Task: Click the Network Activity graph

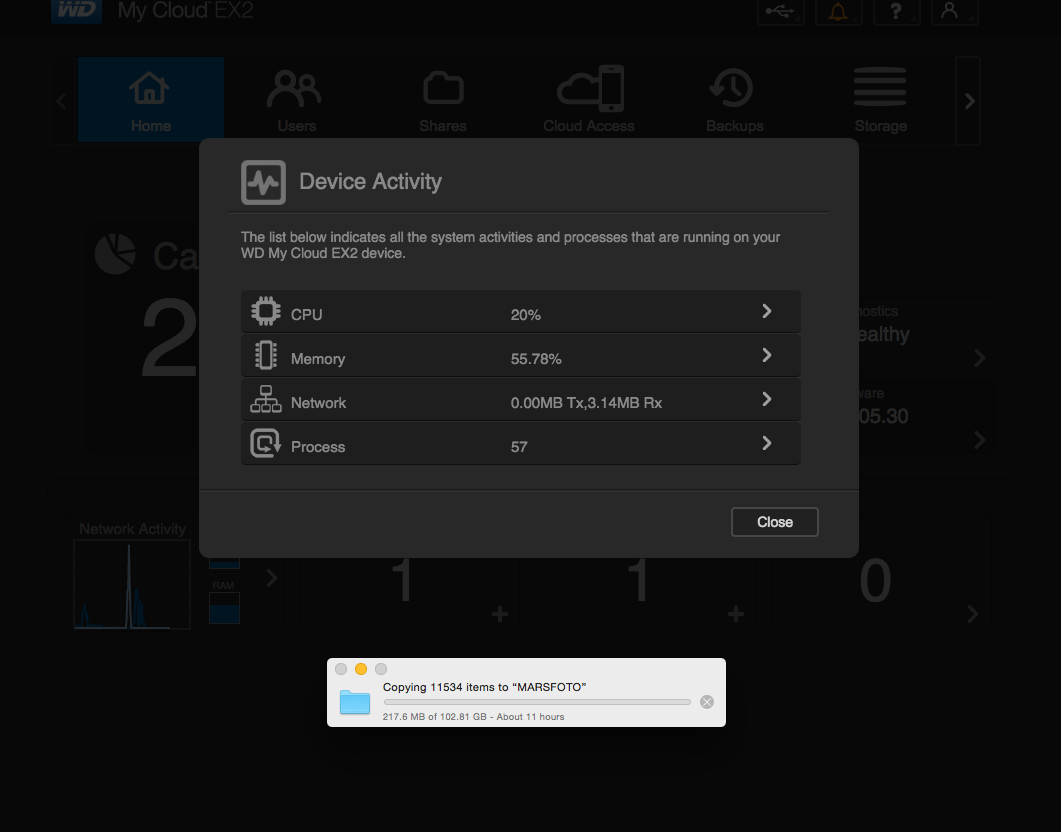Action: [x=132, y=584]
